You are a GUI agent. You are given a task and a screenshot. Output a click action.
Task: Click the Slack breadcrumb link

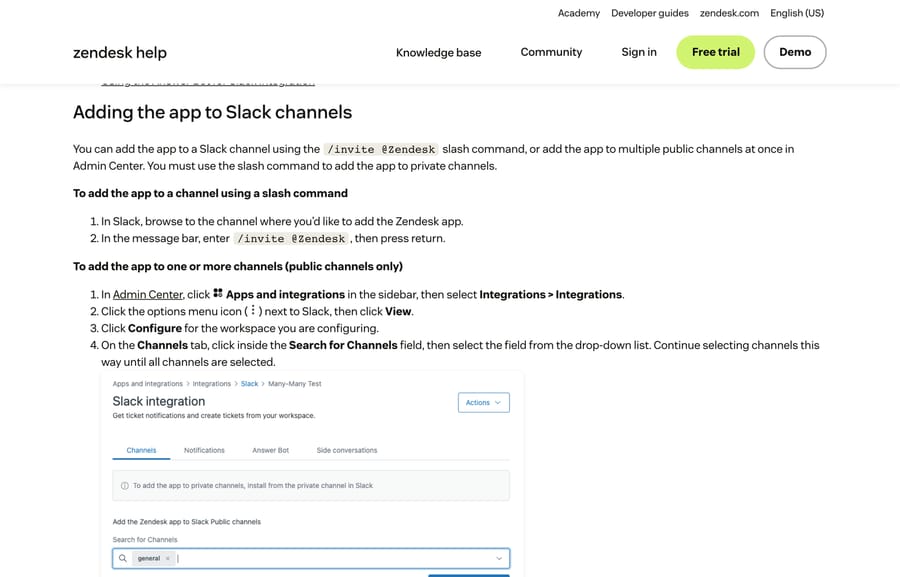pos(249,384)
